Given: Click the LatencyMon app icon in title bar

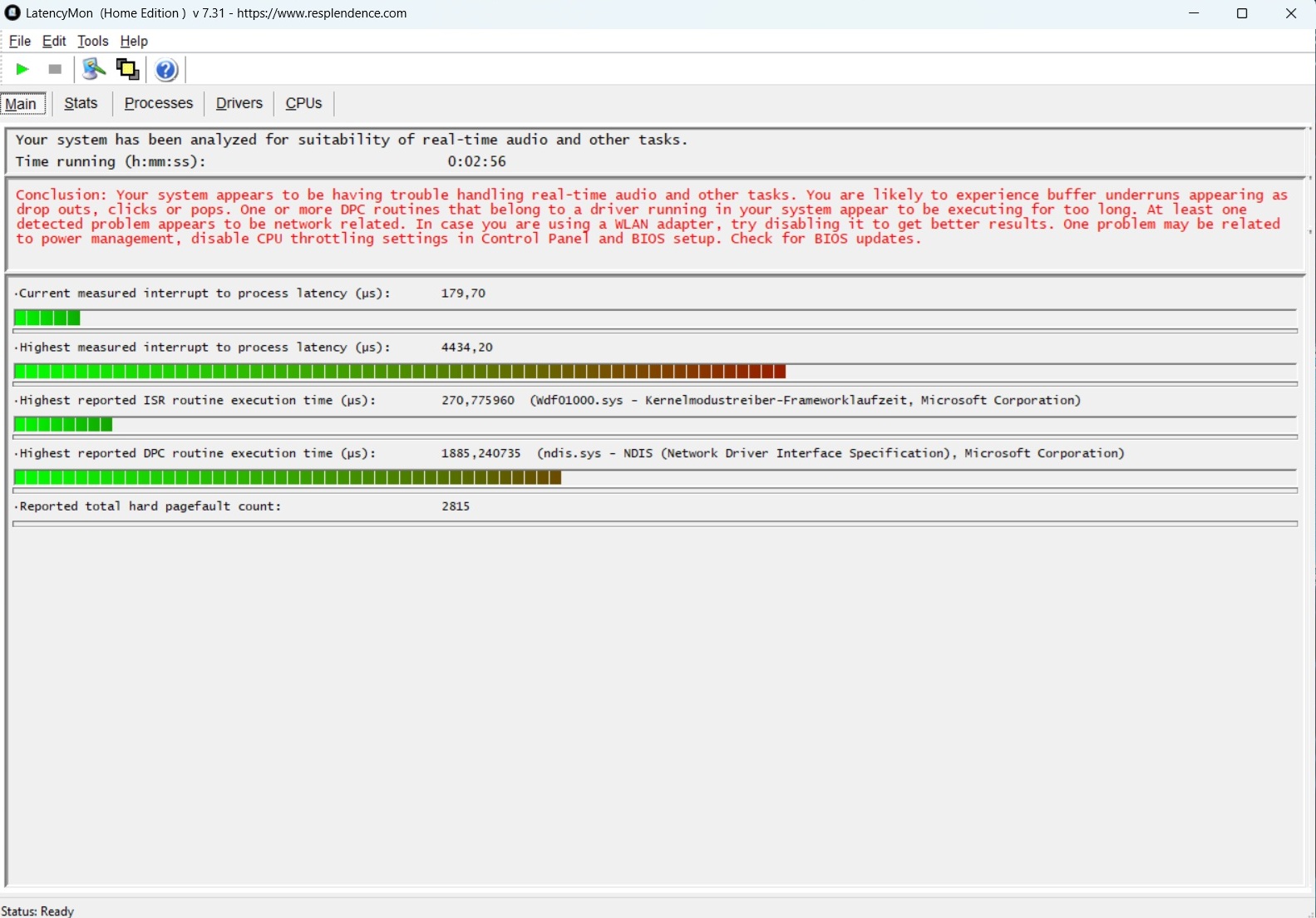Looking at the screenshot, I should [x=12, y=13].
